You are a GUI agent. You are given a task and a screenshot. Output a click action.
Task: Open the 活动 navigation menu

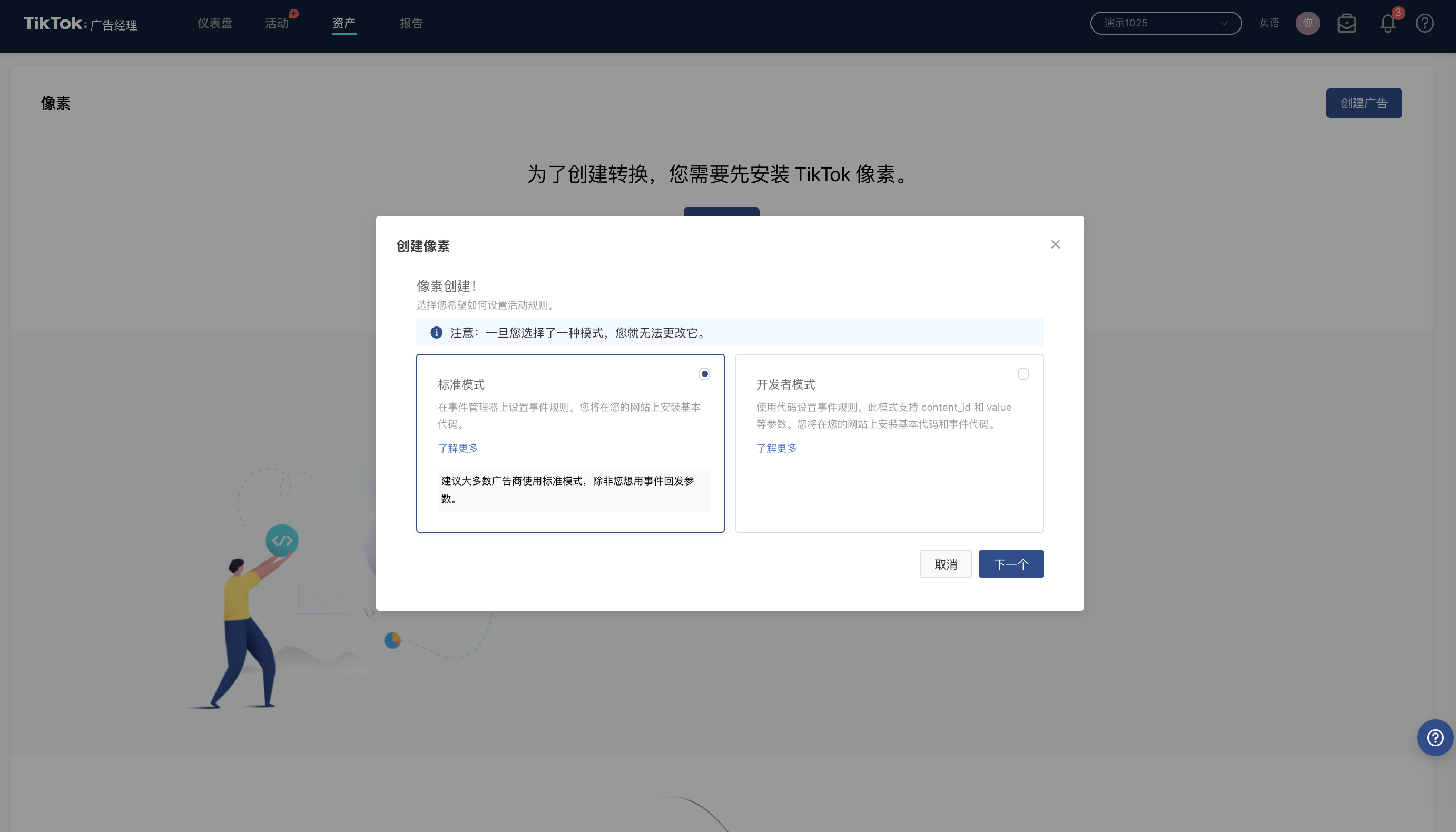[x=276, y=23]
